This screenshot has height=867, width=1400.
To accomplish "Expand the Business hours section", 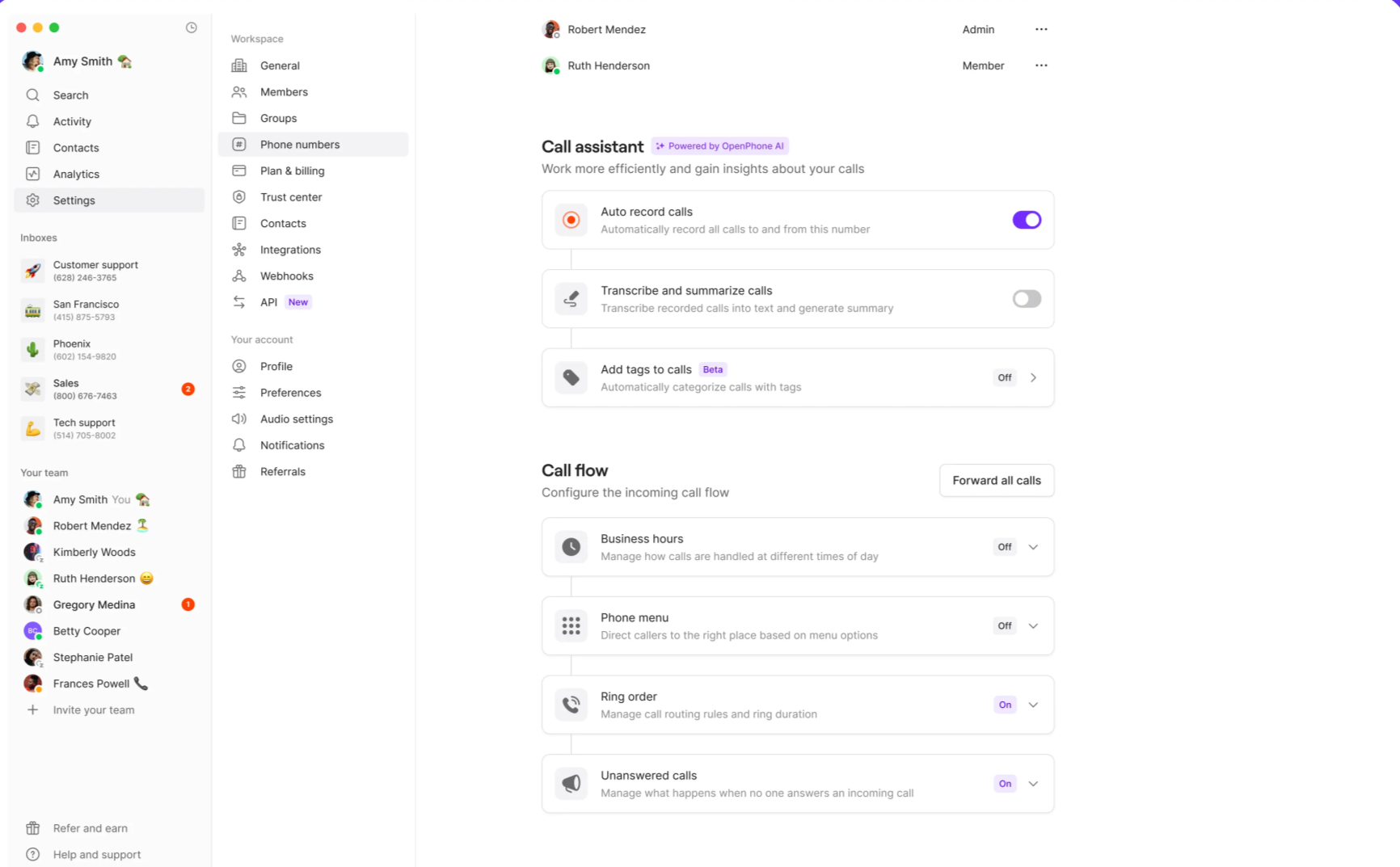I will (x=1033, y=547).
